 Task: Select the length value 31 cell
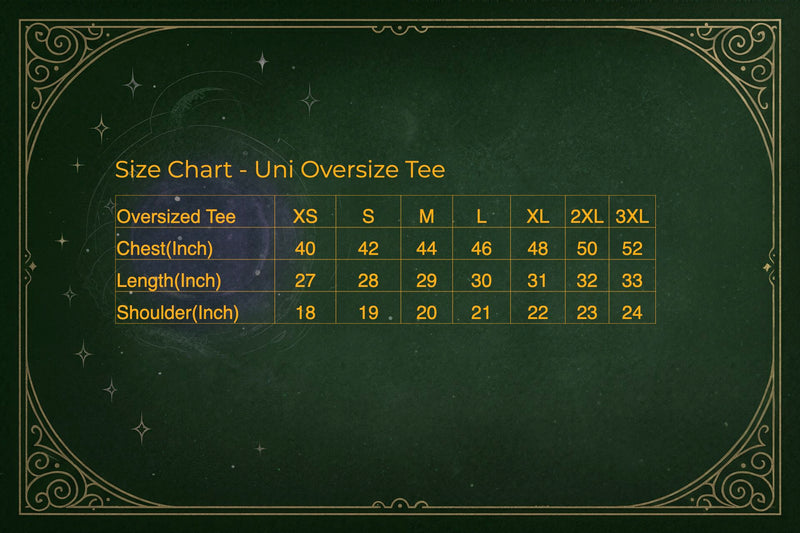(x=538, y=281)
